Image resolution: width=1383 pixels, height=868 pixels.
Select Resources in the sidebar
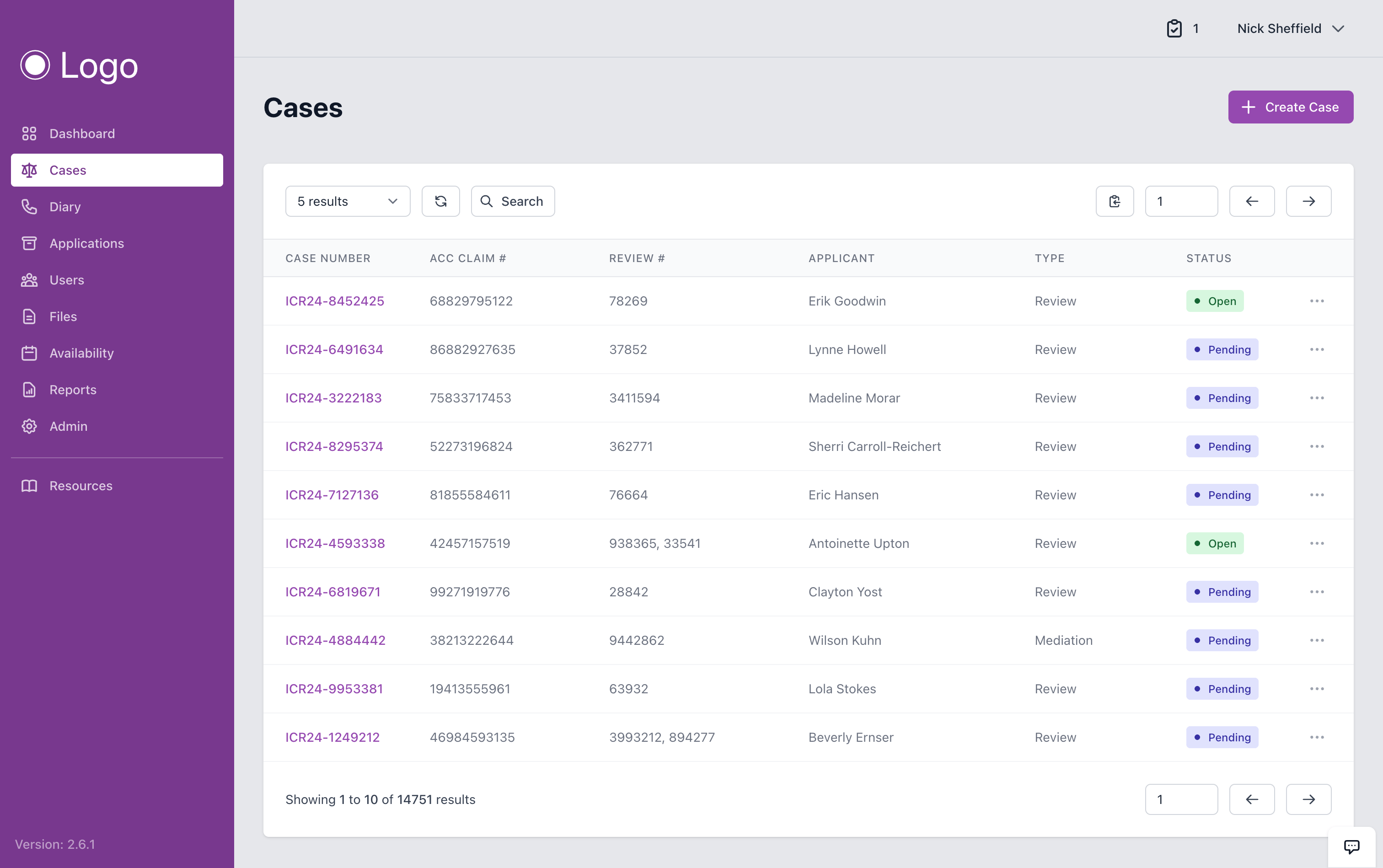(x=80, y=486)
